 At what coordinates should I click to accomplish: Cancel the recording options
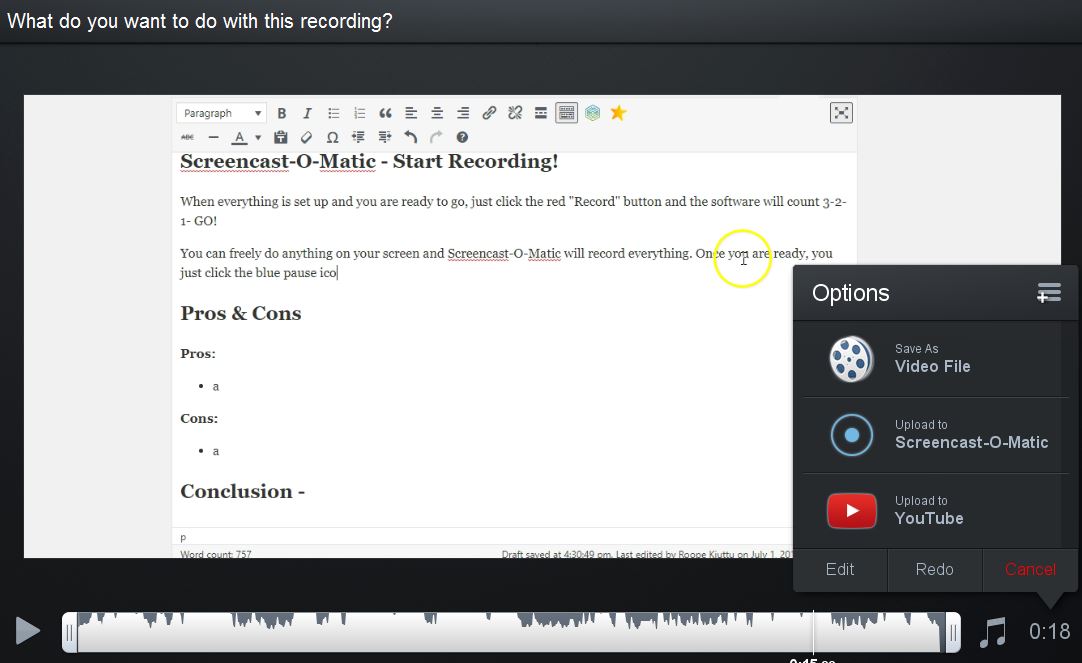click(x=1030, y=569)
